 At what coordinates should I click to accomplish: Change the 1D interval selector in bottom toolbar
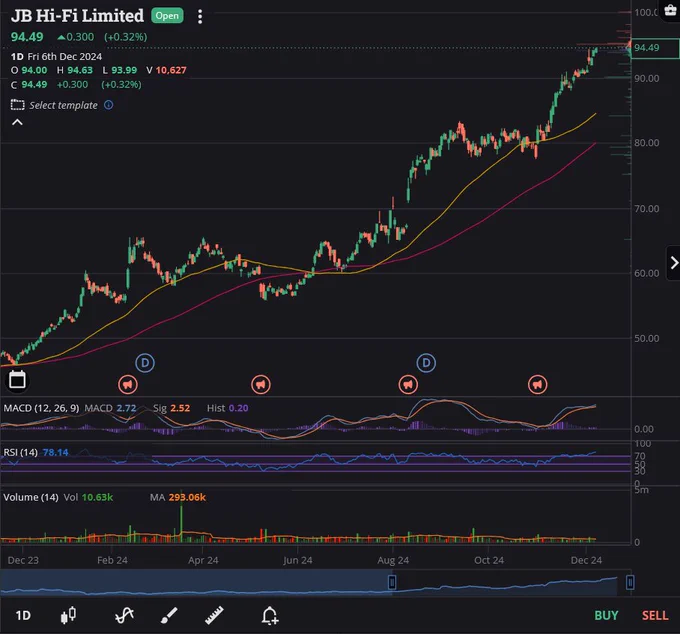[x=23, y=616]
